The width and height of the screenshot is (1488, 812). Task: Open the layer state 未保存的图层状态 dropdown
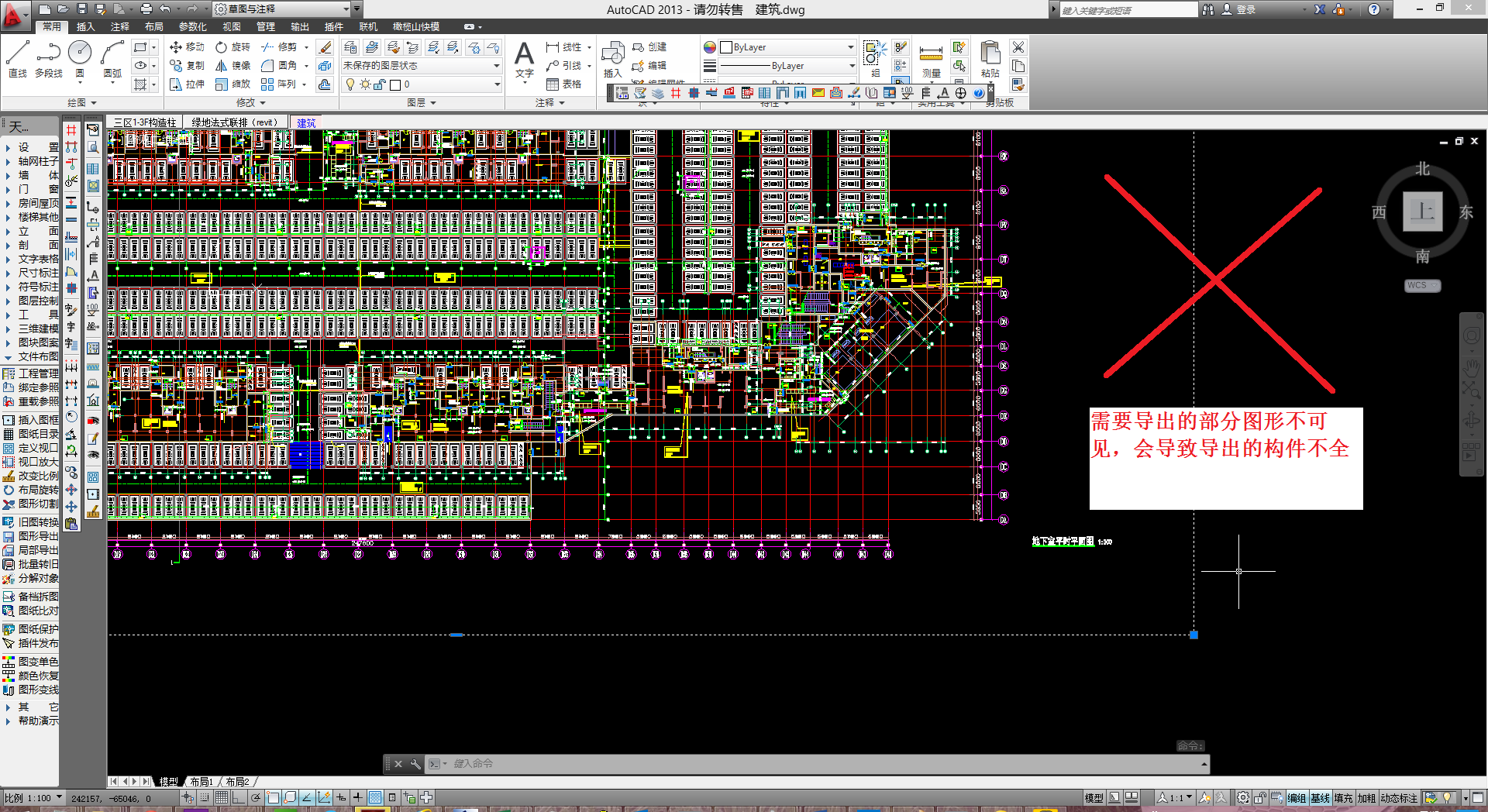422,66
